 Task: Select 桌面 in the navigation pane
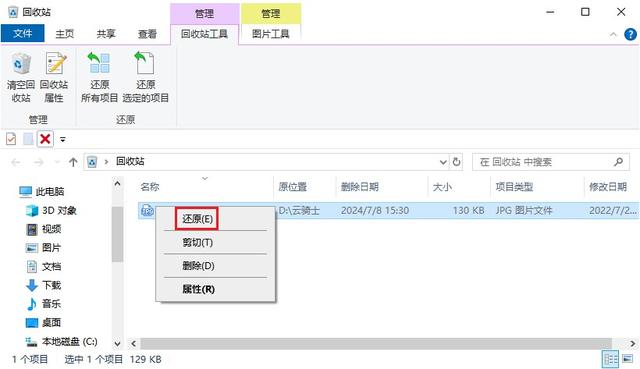pyautogui.click(x=43, y=322)
